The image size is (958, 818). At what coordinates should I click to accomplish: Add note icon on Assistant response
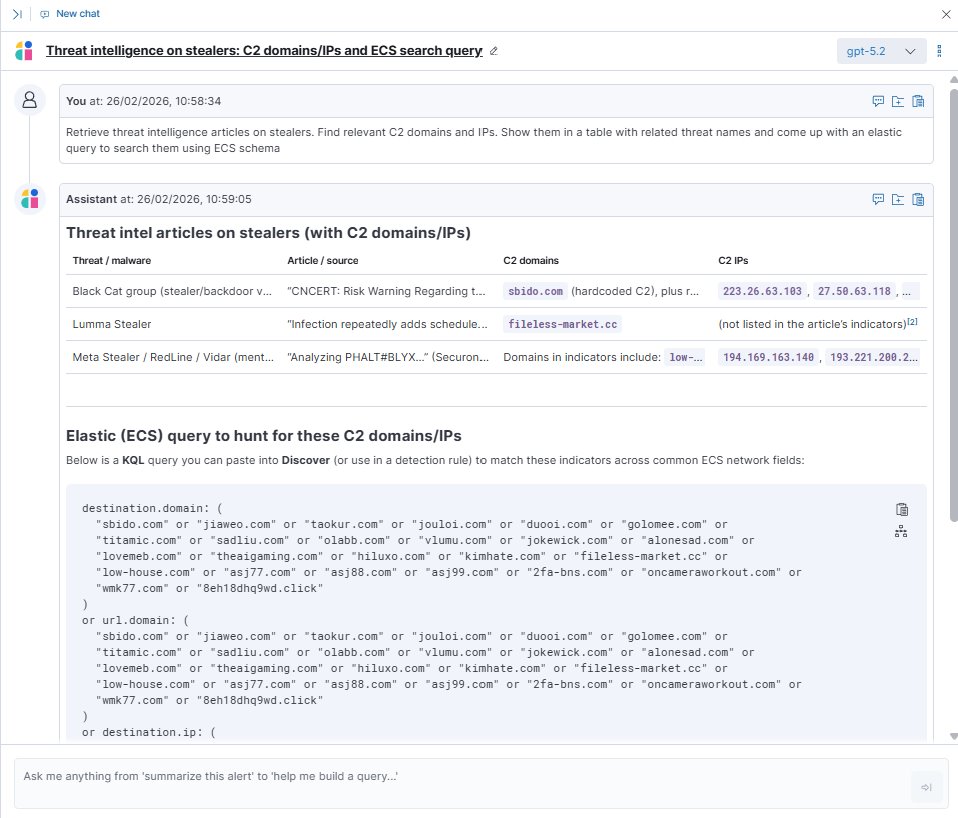[878, 199]
